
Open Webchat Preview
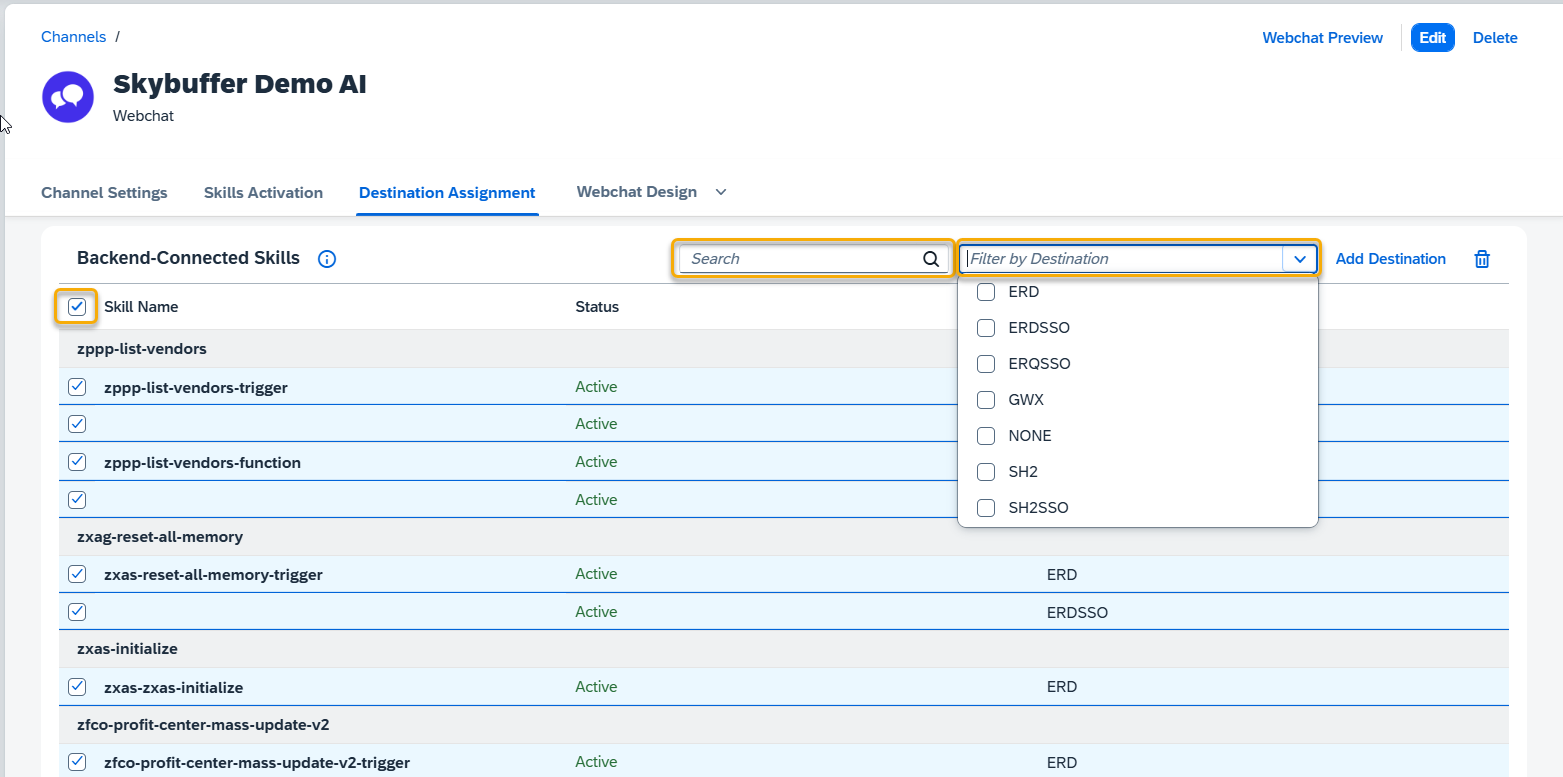1322,38
